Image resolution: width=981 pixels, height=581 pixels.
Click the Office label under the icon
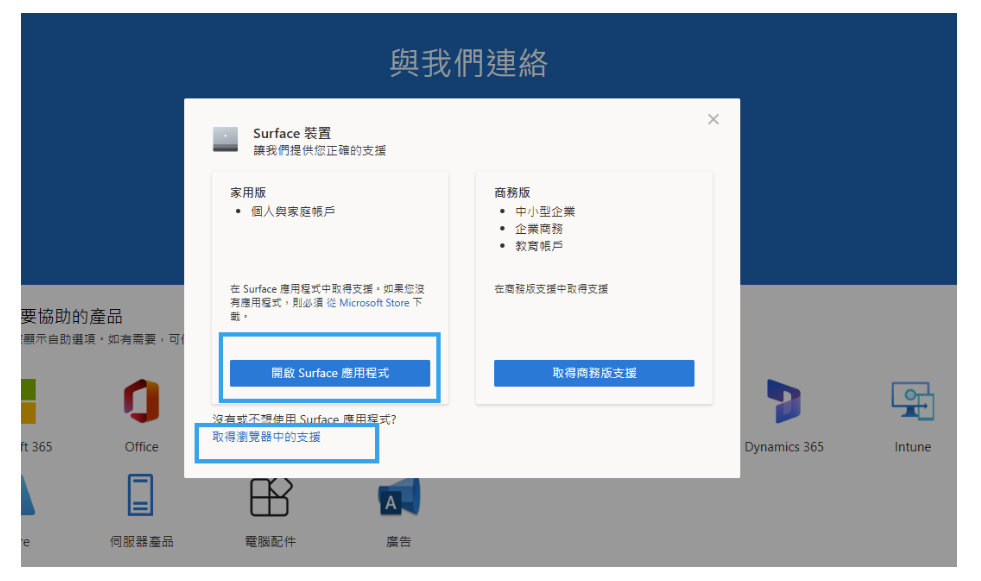pyautogui.click(x=141, y=447)
